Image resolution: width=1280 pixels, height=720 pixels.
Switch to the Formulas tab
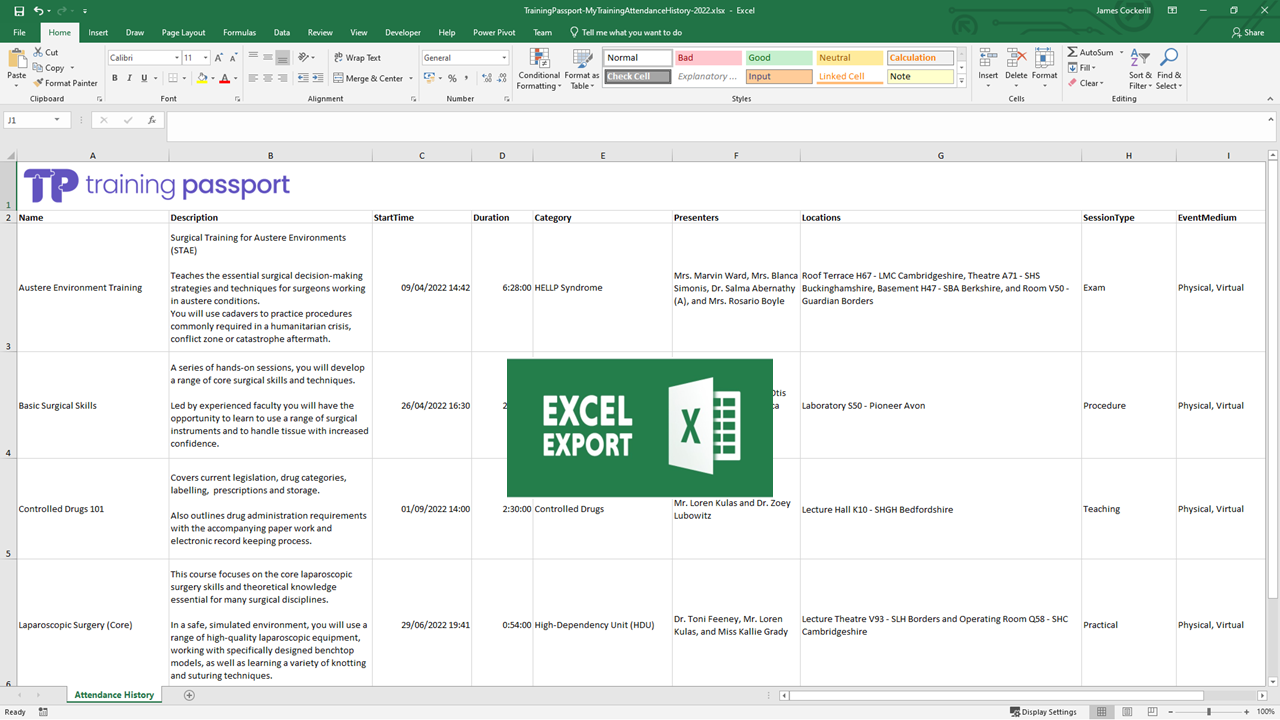click(239, 32)
